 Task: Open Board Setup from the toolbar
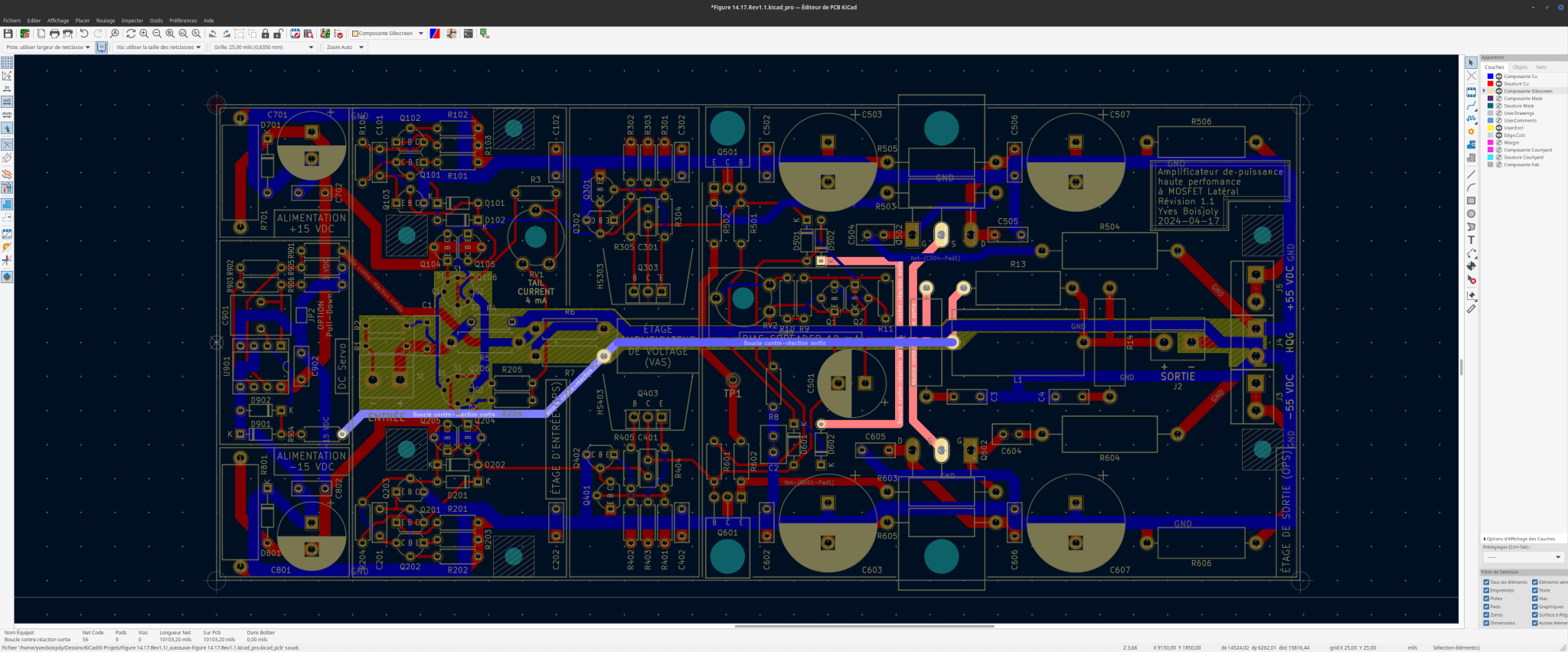[x=24, y=34]
